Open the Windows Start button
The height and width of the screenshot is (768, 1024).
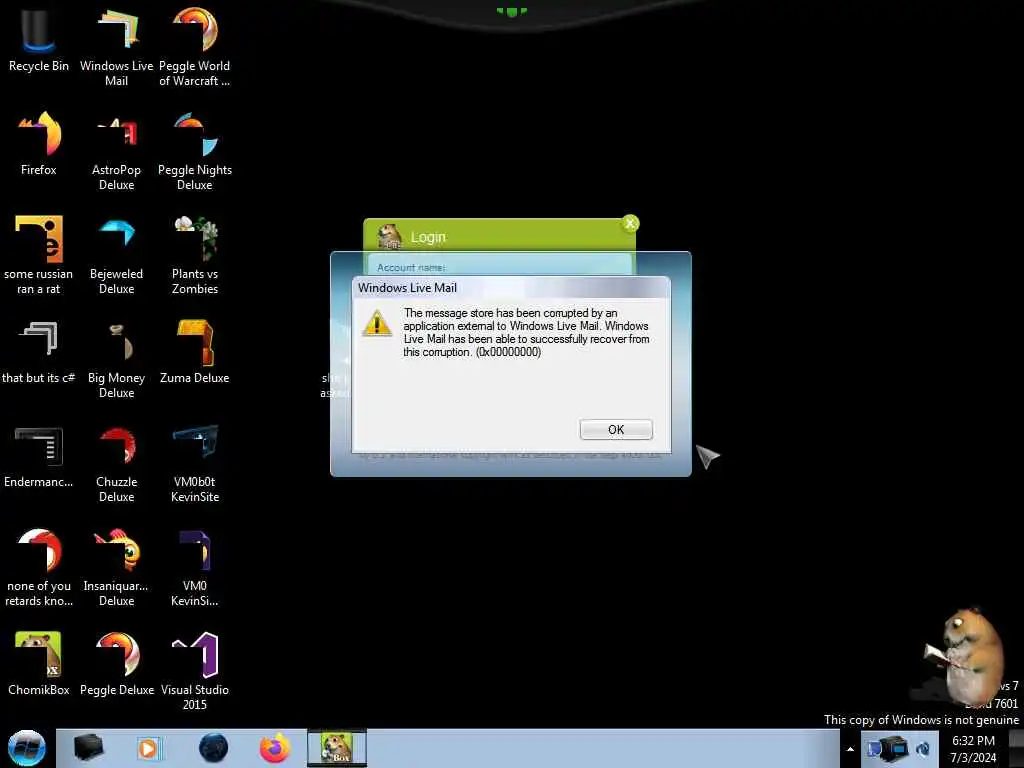27,748
